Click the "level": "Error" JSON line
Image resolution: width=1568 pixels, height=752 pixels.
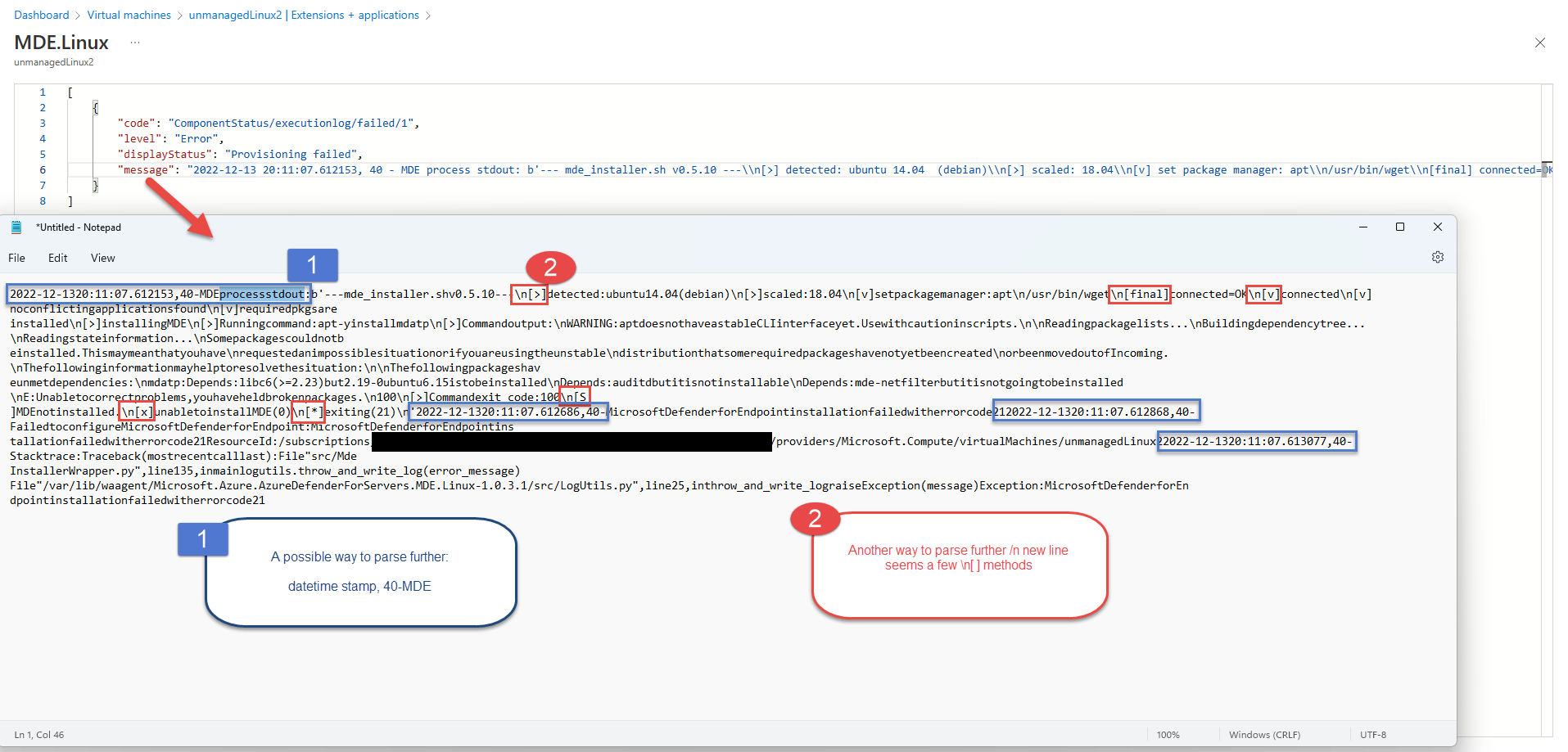[170, 138]
